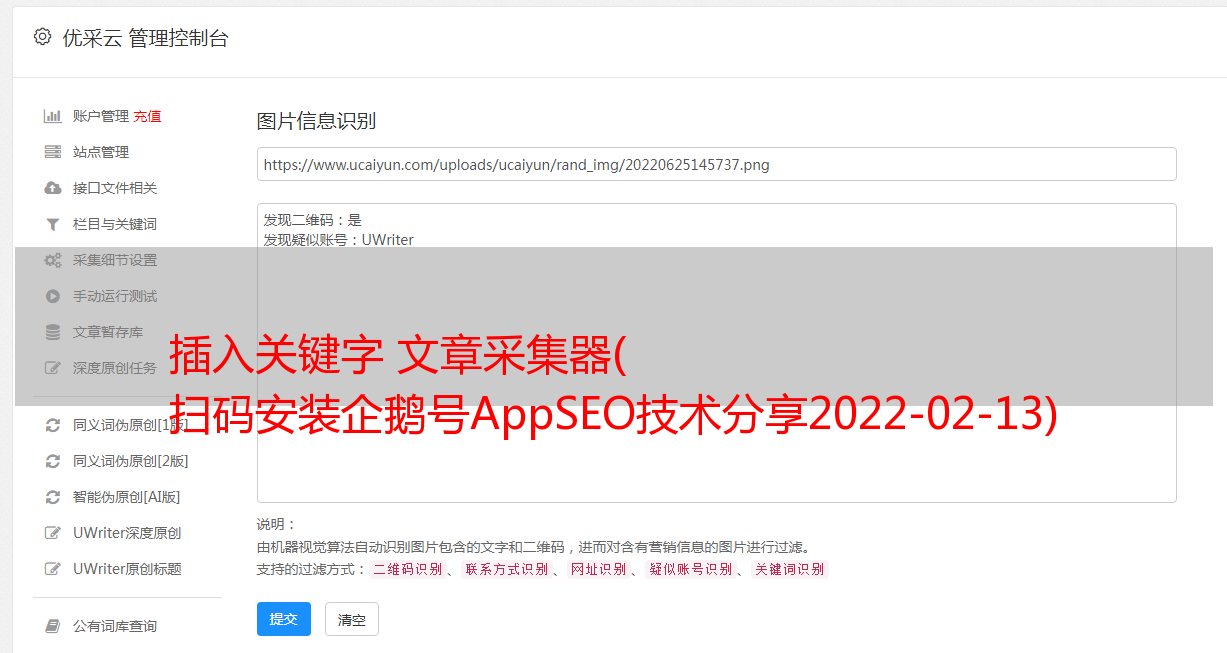Click the play circle icon for 手动运行测试
The image size is (1227, 653).
[x=53, y=296]
